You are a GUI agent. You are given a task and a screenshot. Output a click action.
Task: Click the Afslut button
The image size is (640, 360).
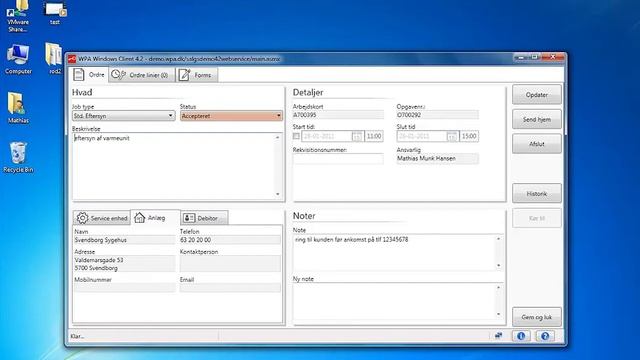(x=537, y=144)
